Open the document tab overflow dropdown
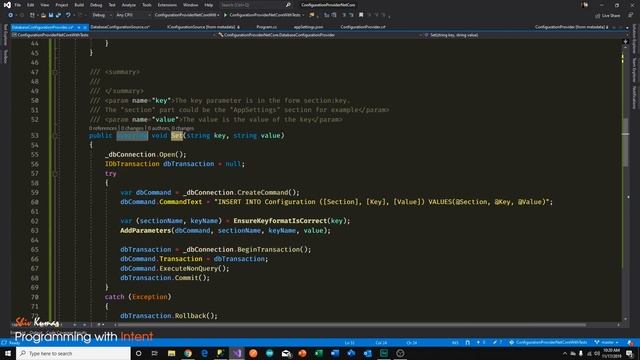This screenshot has height=360, width=640. (627, 27)
